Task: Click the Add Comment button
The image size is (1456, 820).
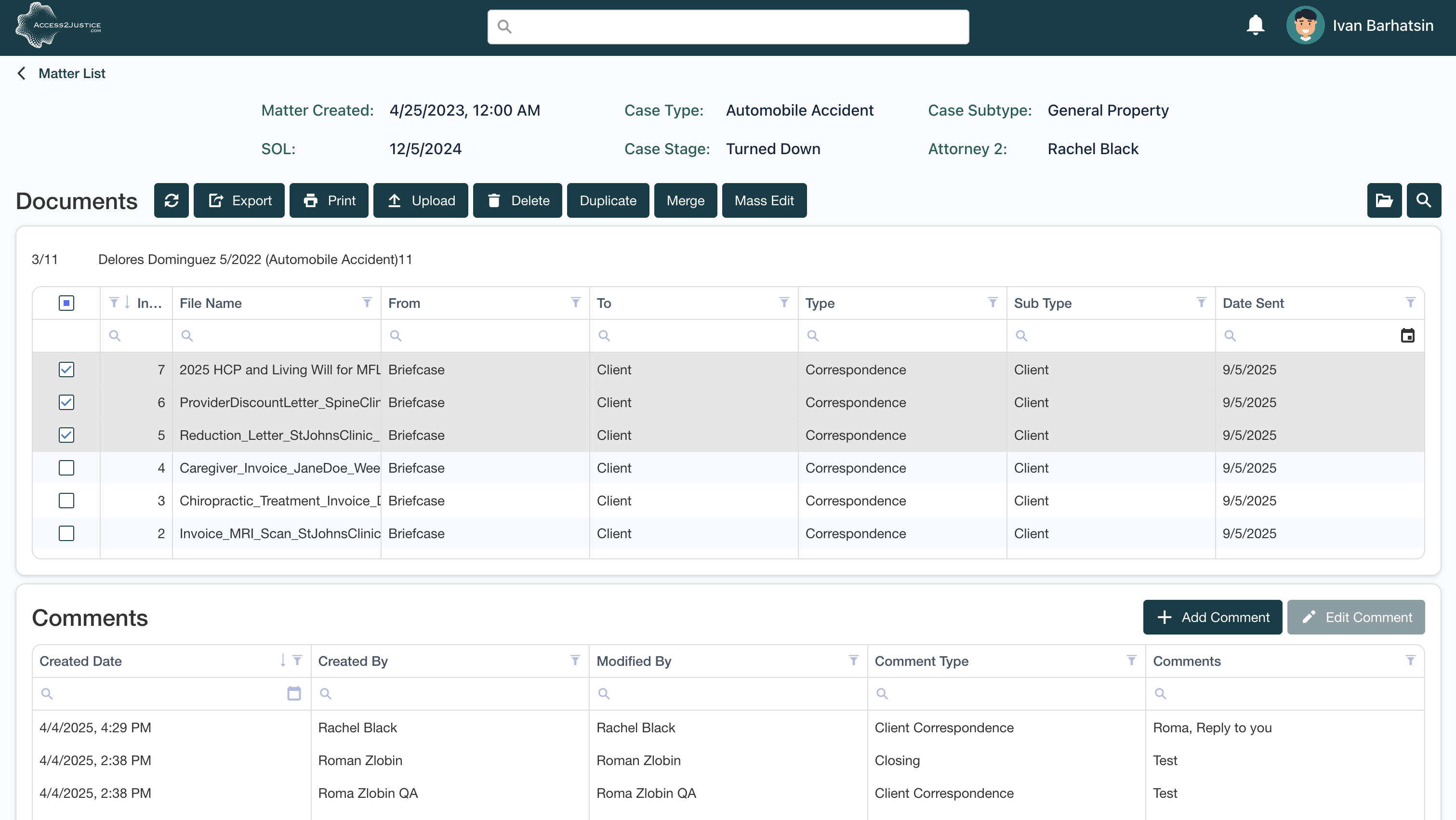Action: click(x=1212, y=617)
